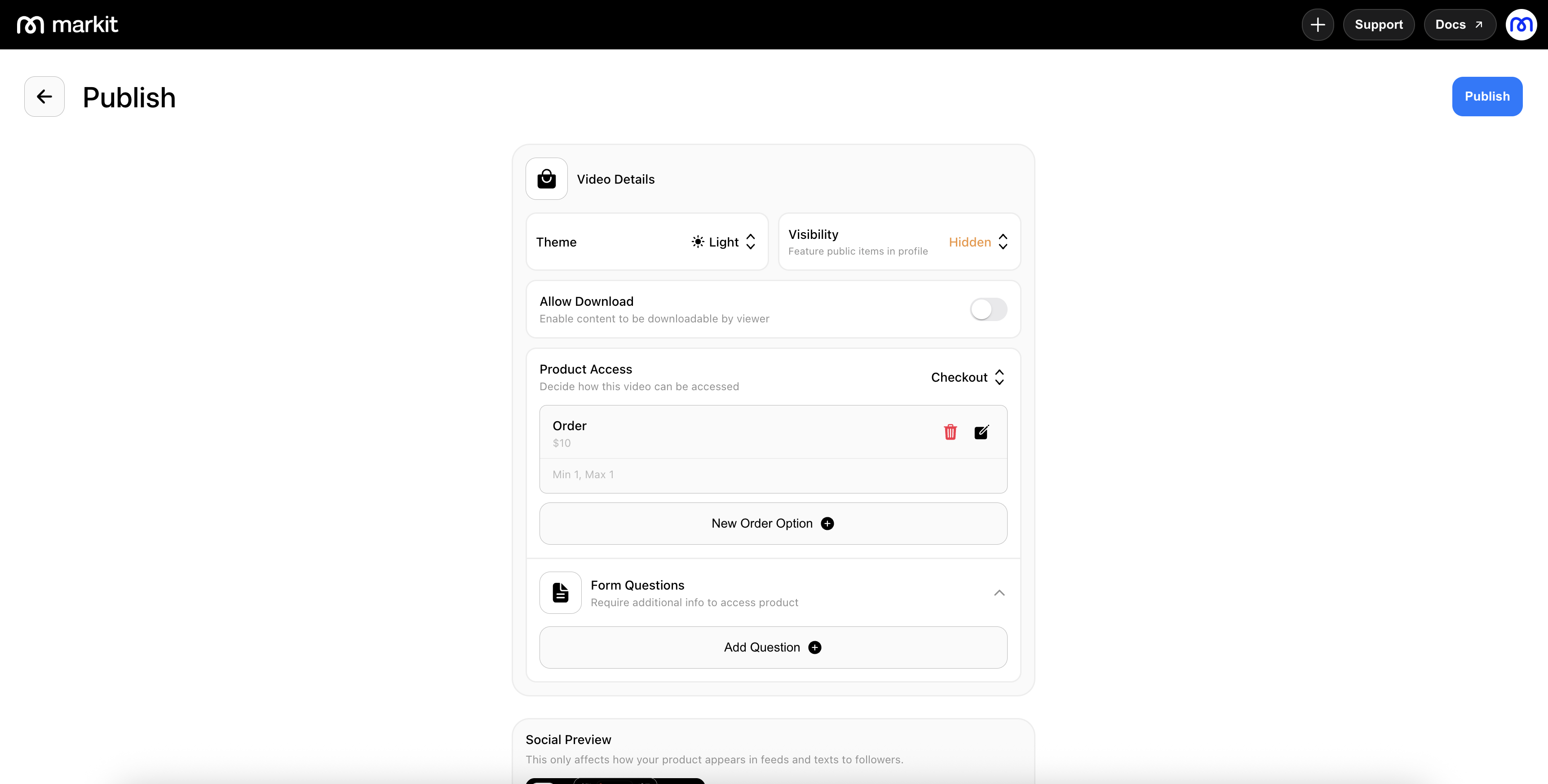
Task: Go back using the arrow button
Action: (x=44, y=97)
